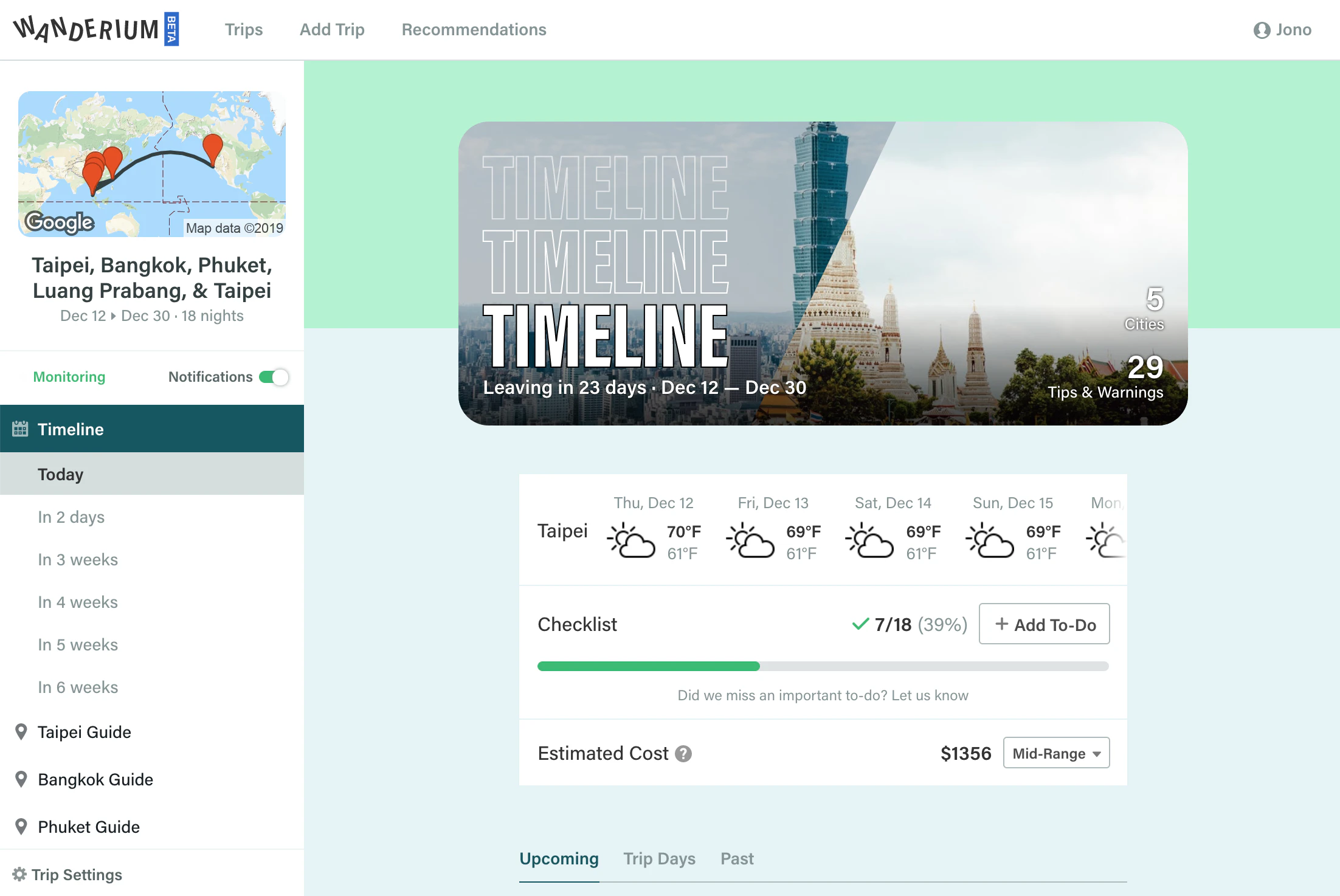Click the trip title 'Taipei, Bangkok, Phuket...'
Image resolution: width=1340 pixels, height=896 pixels.
coord(152,278)
